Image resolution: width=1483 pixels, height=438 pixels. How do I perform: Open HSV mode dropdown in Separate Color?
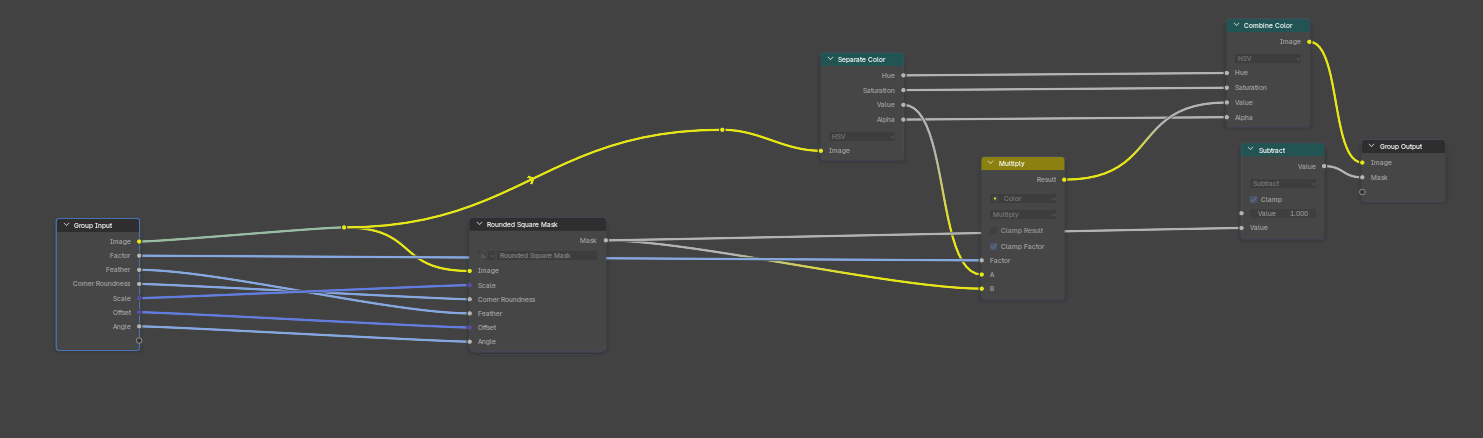click(862, 136)
